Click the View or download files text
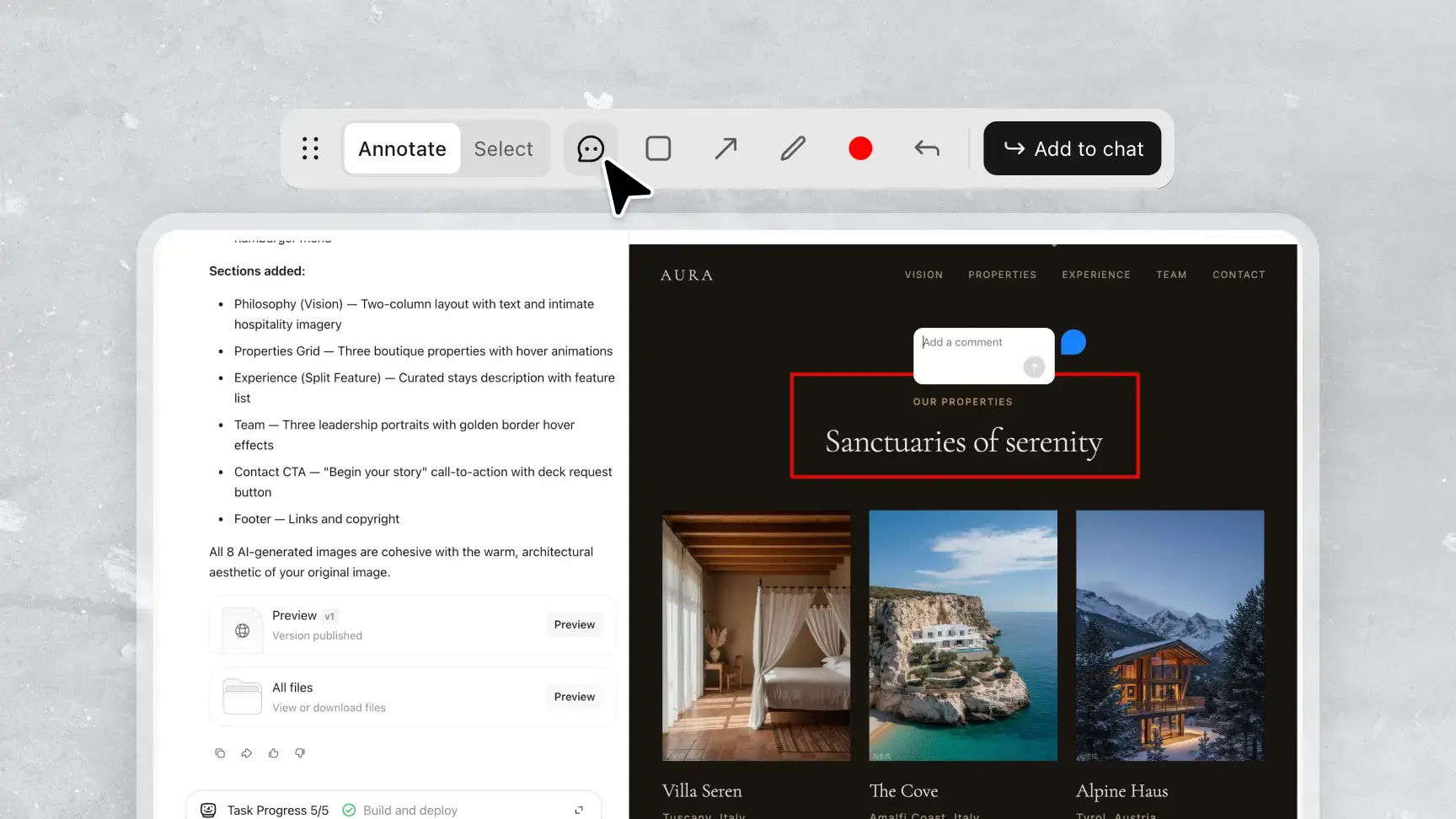1456x819 pixels. coord(329,708)
